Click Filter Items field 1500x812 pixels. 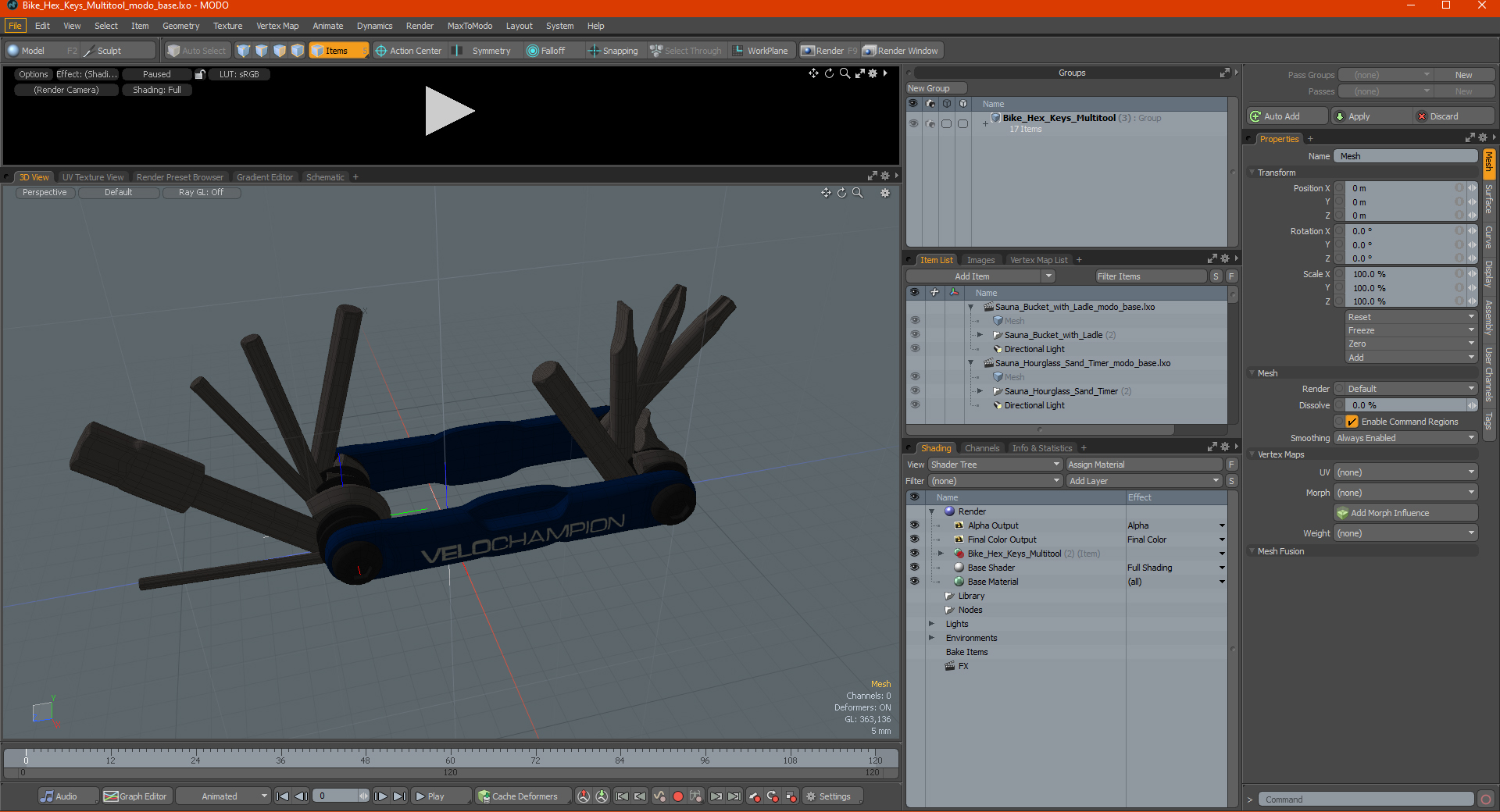point(1149,276)
